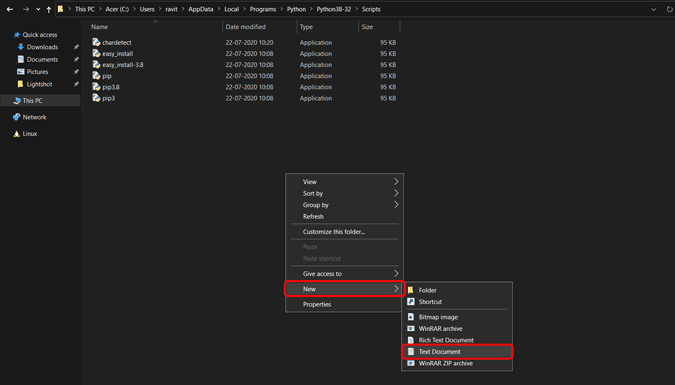Open address bar history dropdown chevron
675x385 pixels.
point(653,9)
